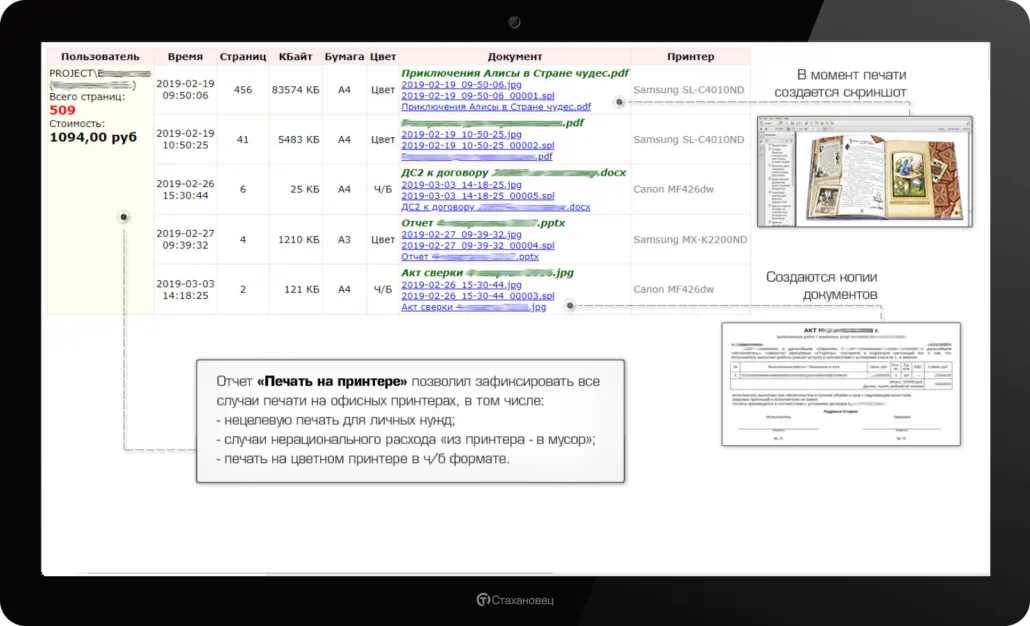Click the Страниц column header
Image resolution: width=1030 pixels, height=626 pixels.
coord(242,56)
